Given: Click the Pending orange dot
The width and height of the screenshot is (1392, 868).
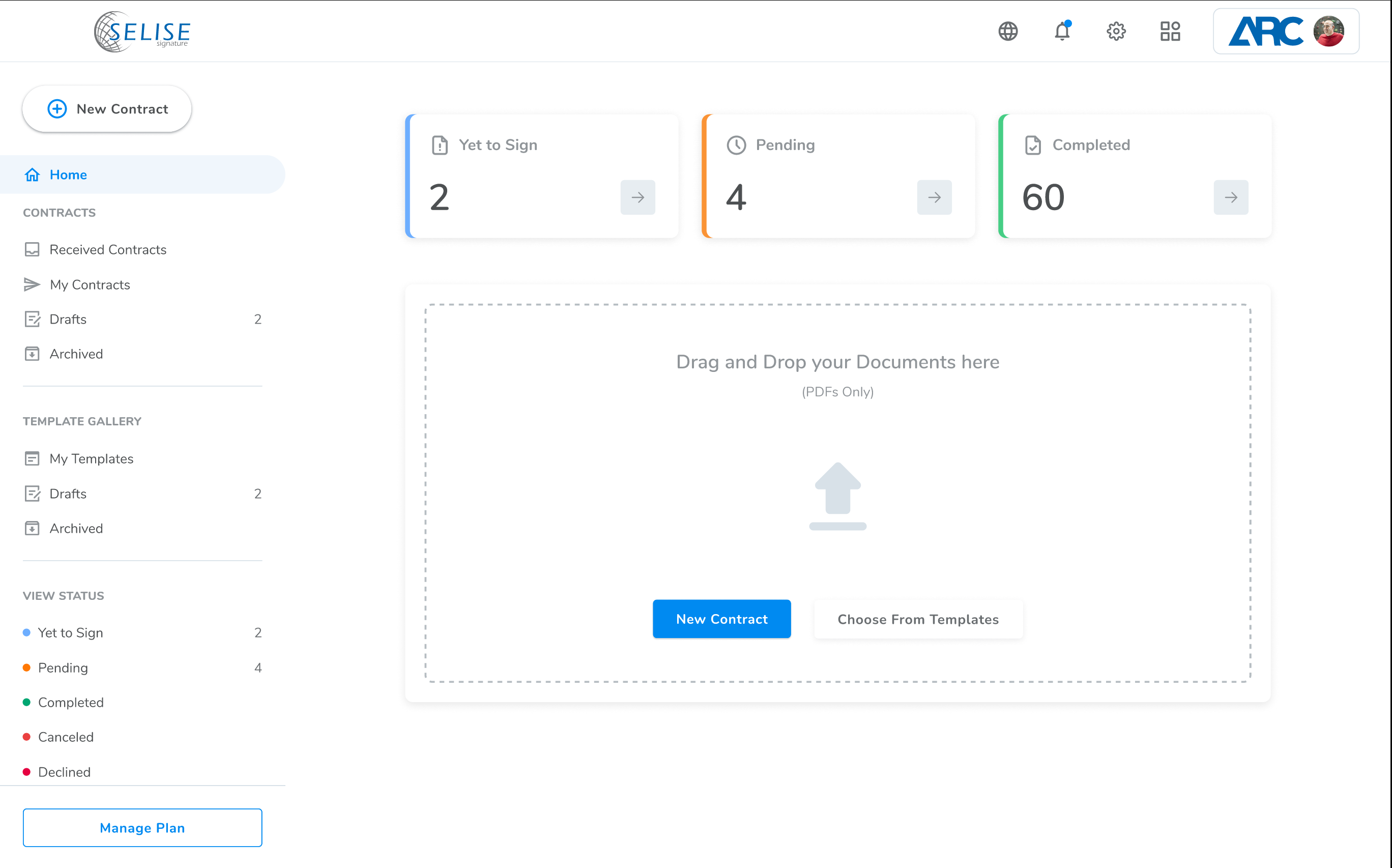Looking at the screenshot, I should [x=26, y=668].
